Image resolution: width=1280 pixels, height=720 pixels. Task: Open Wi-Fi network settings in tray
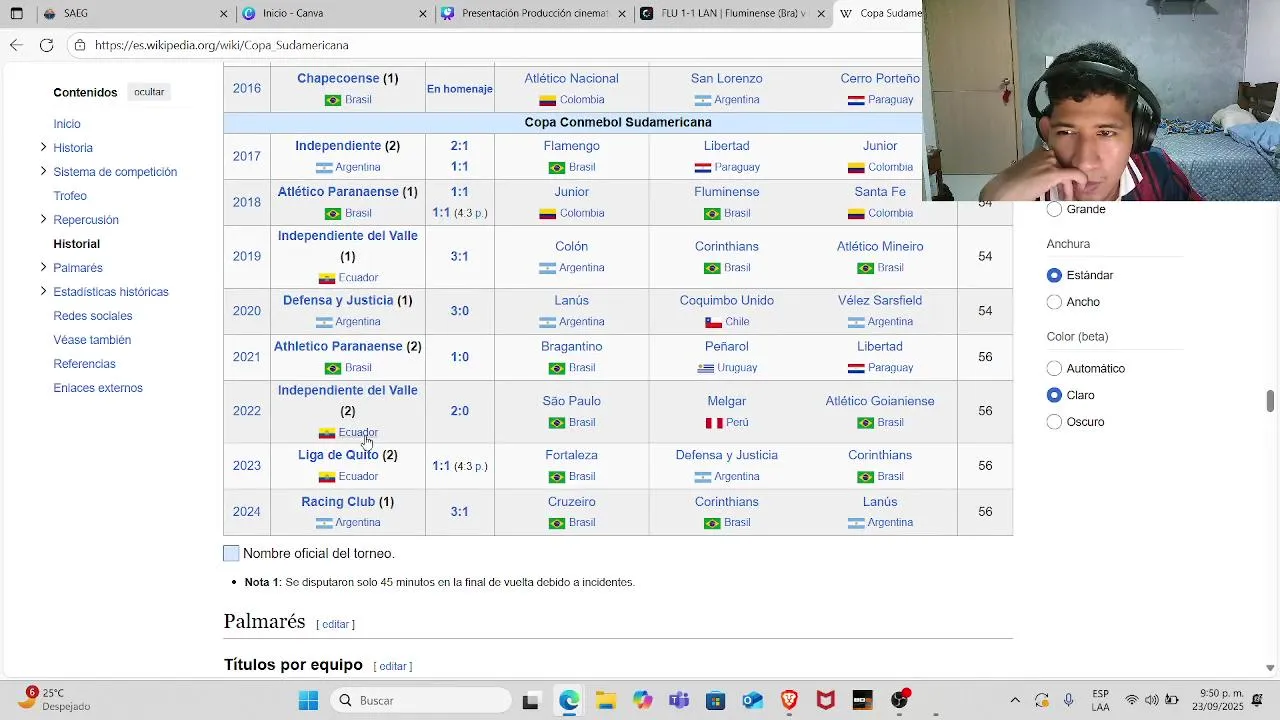[1132, 700]
